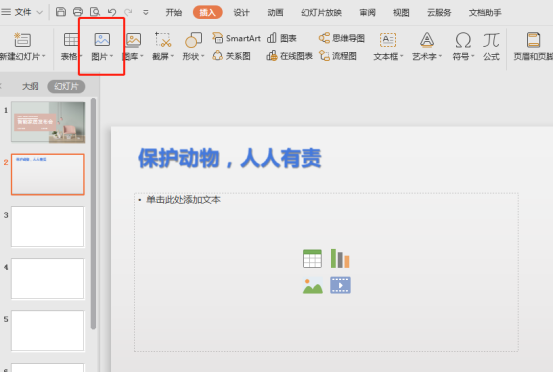Click the 文本框 text box icon
Viewport: 554px width, 373px height.
click(x=388, y=40)
